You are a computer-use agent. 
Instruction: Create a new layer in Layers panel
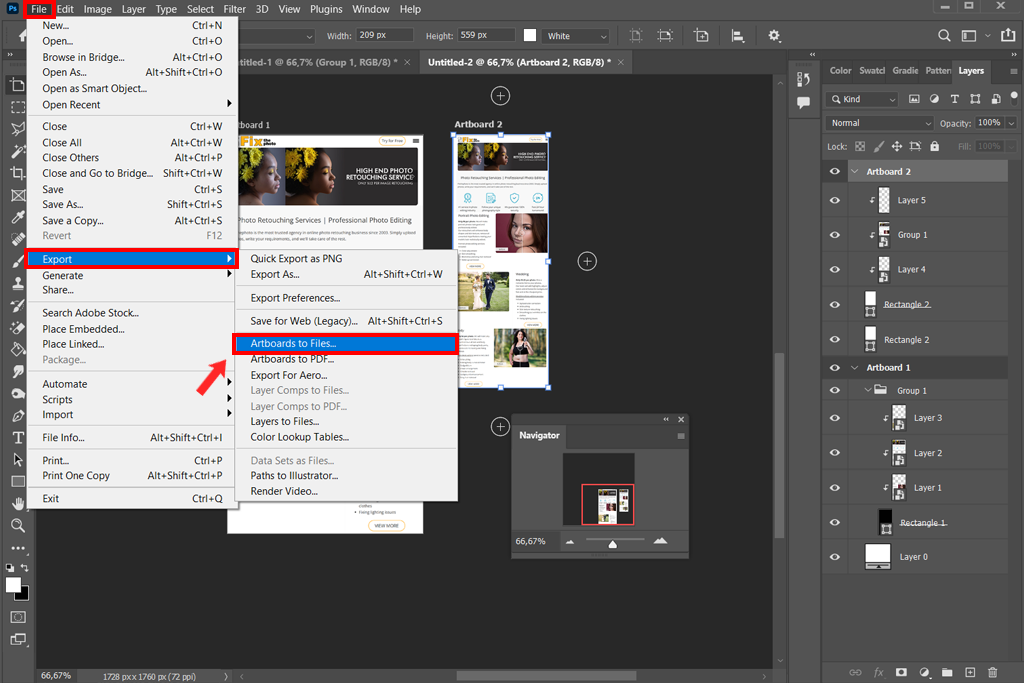coord(970,672)
